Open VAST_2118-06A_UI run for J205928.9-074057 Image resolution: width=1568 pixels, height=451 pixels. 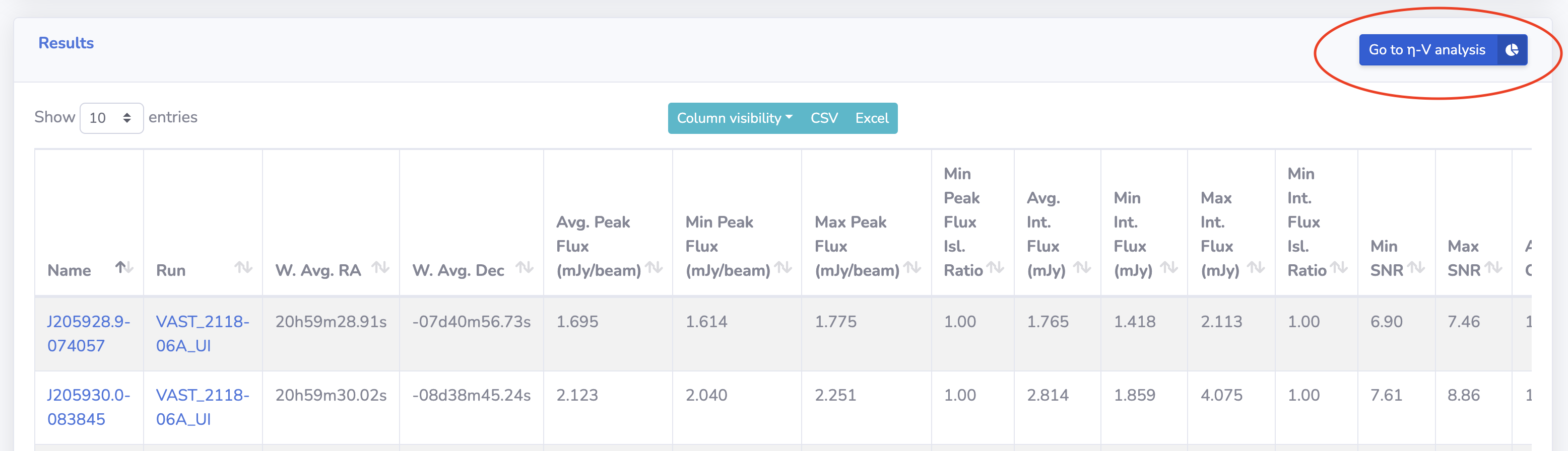pos(203,334)
